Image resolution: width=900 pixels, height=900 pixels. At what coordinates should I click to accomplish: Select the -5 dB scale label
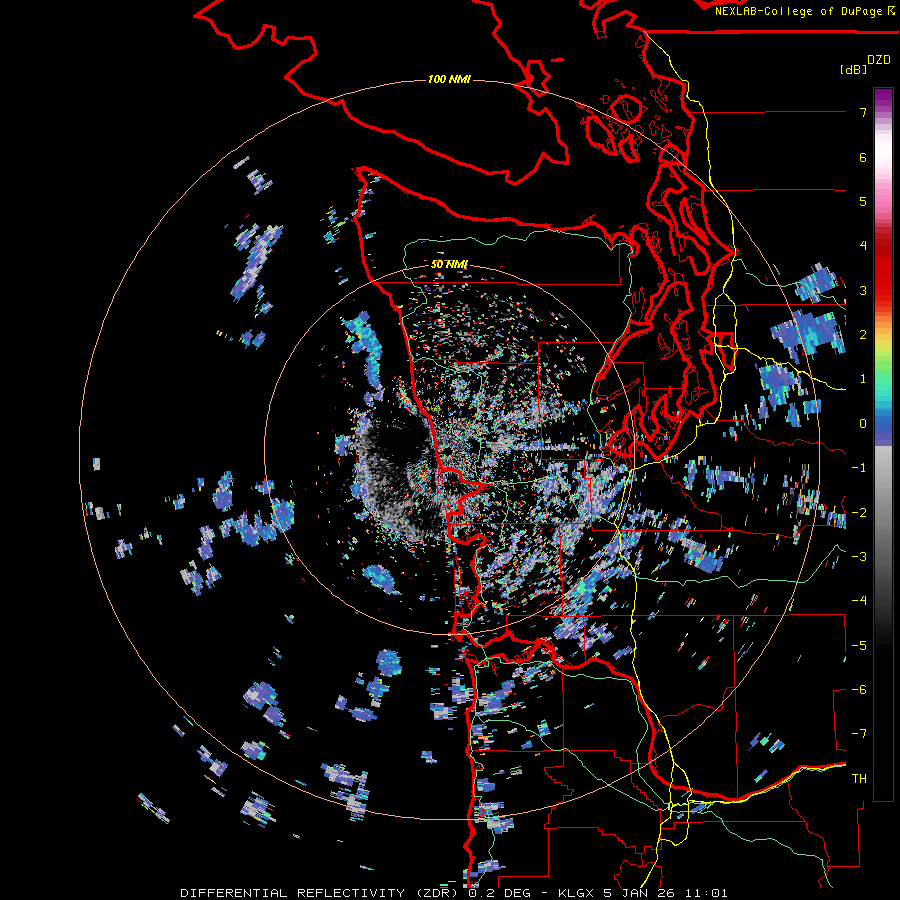pos(859,646)
